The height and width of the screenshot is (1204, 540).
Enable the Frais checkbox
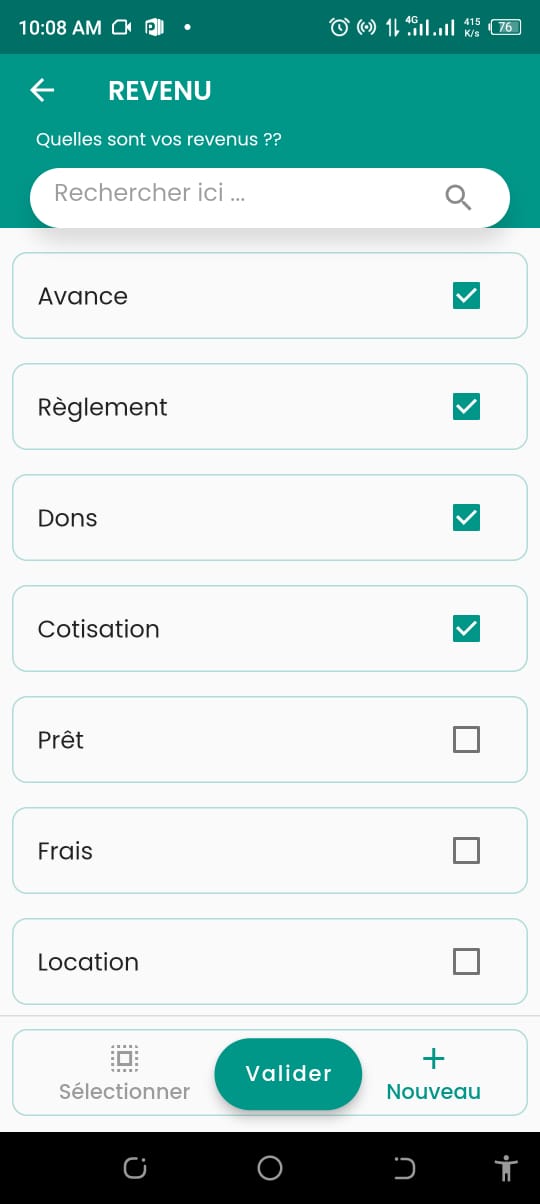click(x=466, y=851)
